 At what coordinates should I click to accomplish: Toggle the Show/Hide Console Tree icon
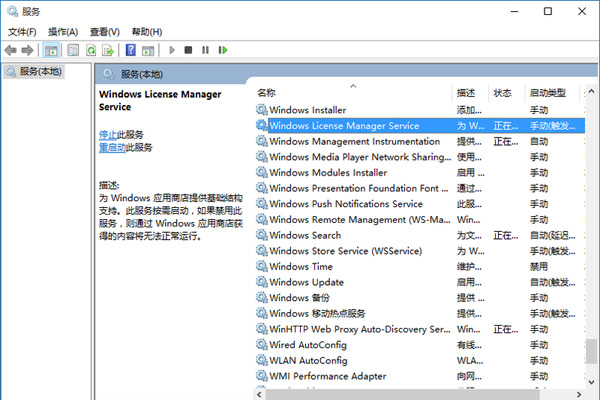tap(53, 49)
